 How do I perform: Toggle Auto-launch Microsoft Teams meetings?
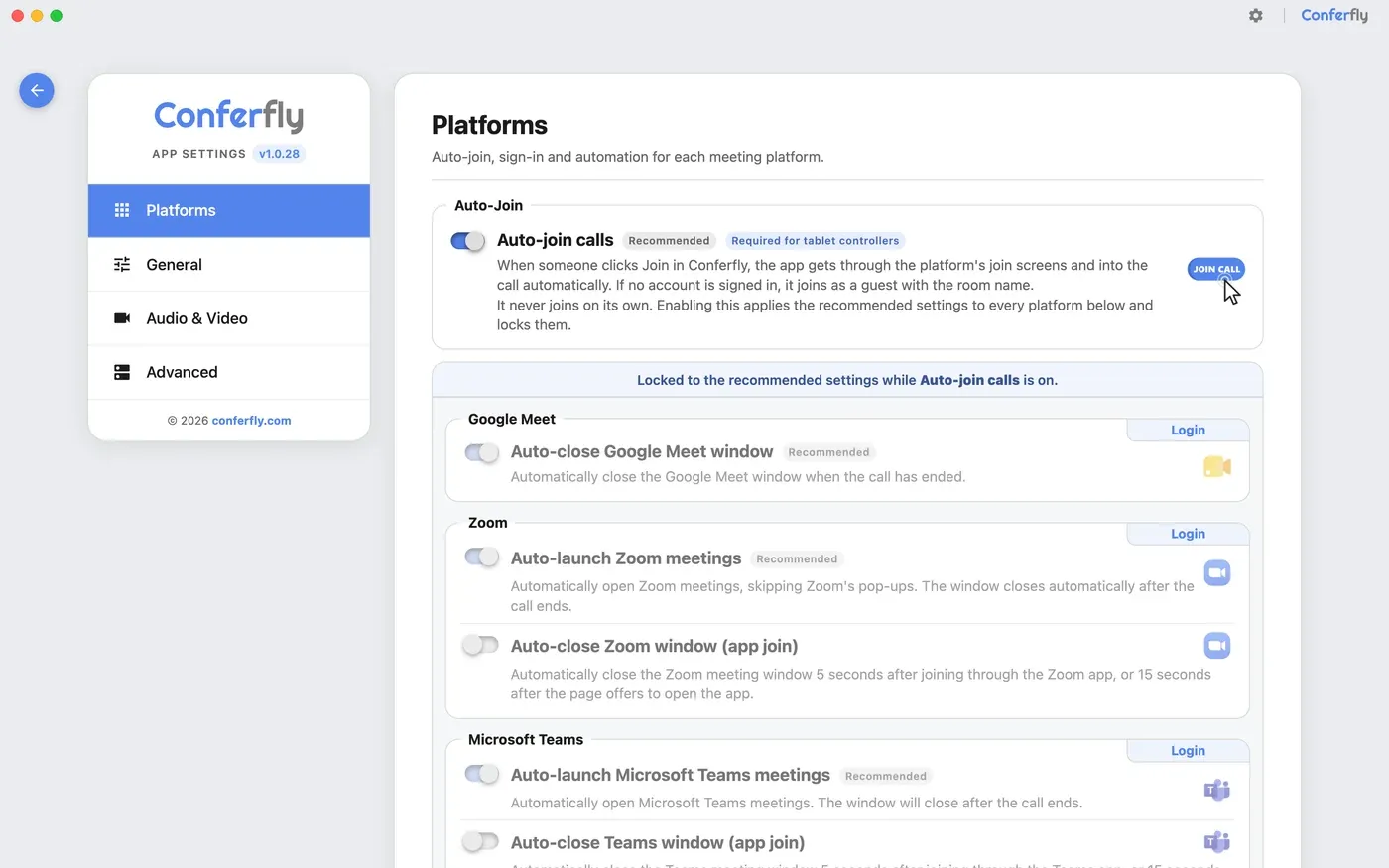[481, 774]
